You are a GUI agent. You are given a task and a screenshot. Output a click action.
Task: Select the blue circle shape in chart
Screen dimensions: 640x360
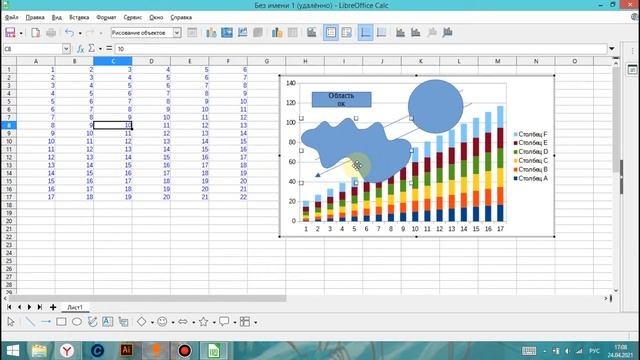tap(436, 106)
